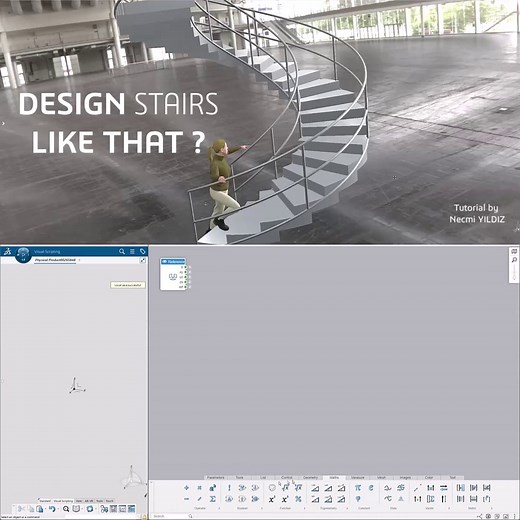520x520 pixels.
Task: Switch to the Parameters tab
Action: (x=216, y=478)
